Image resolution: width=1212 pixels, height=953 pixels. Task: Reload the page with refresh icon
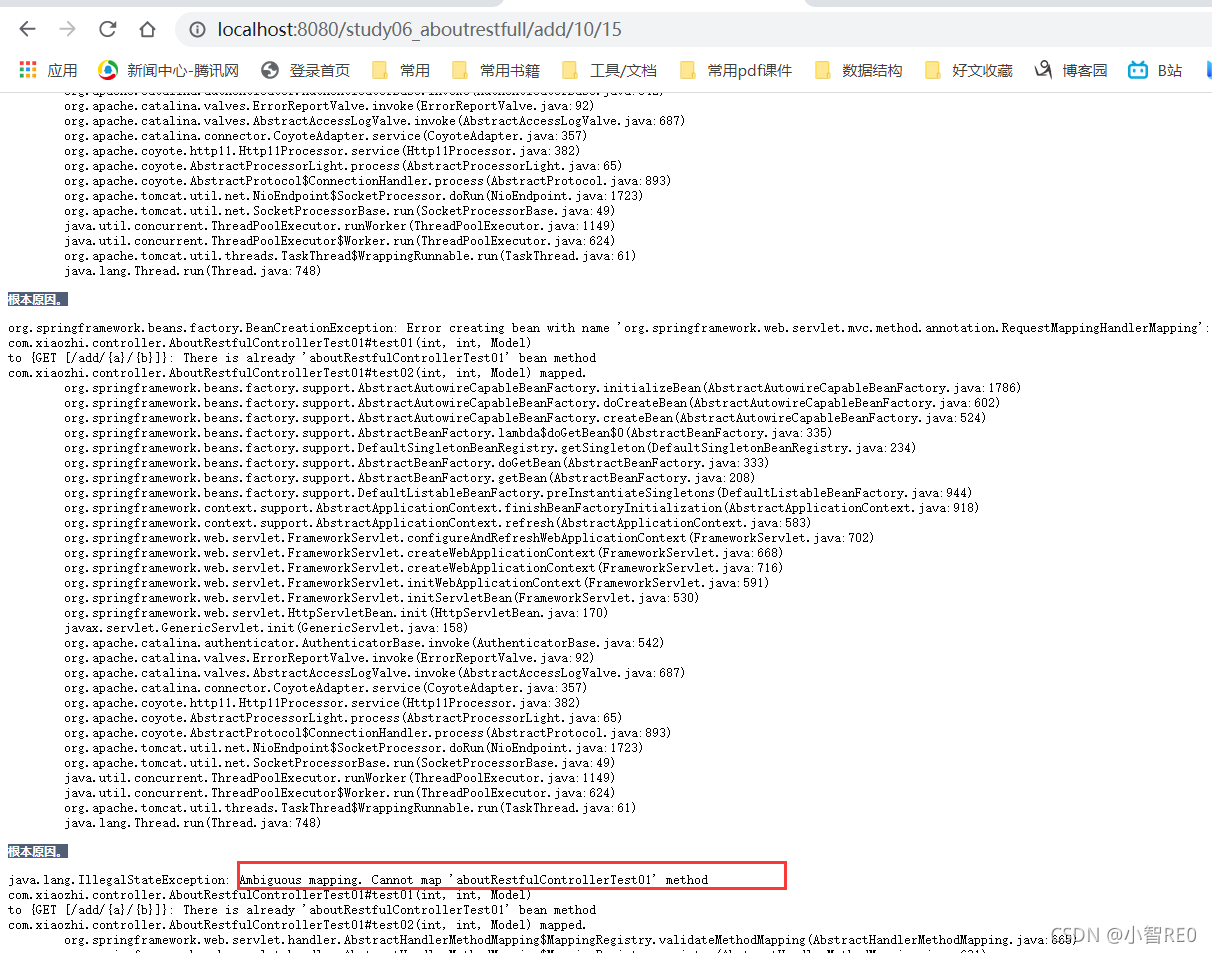[x=107, y=30]
